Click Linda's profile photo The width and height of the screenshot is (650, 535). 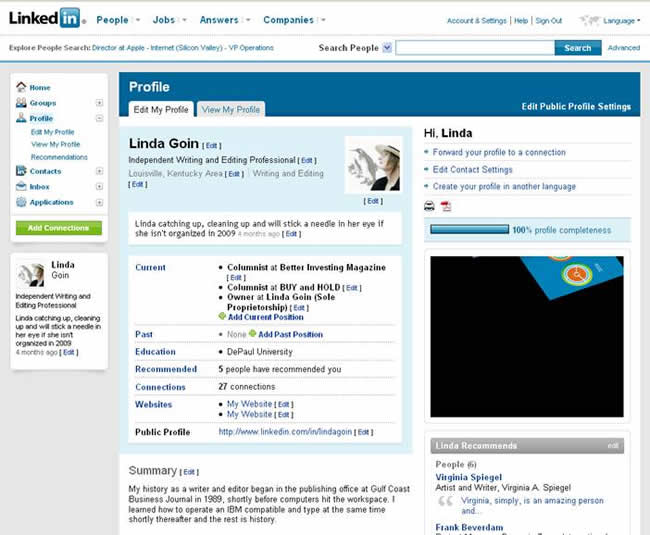(373, 165)
